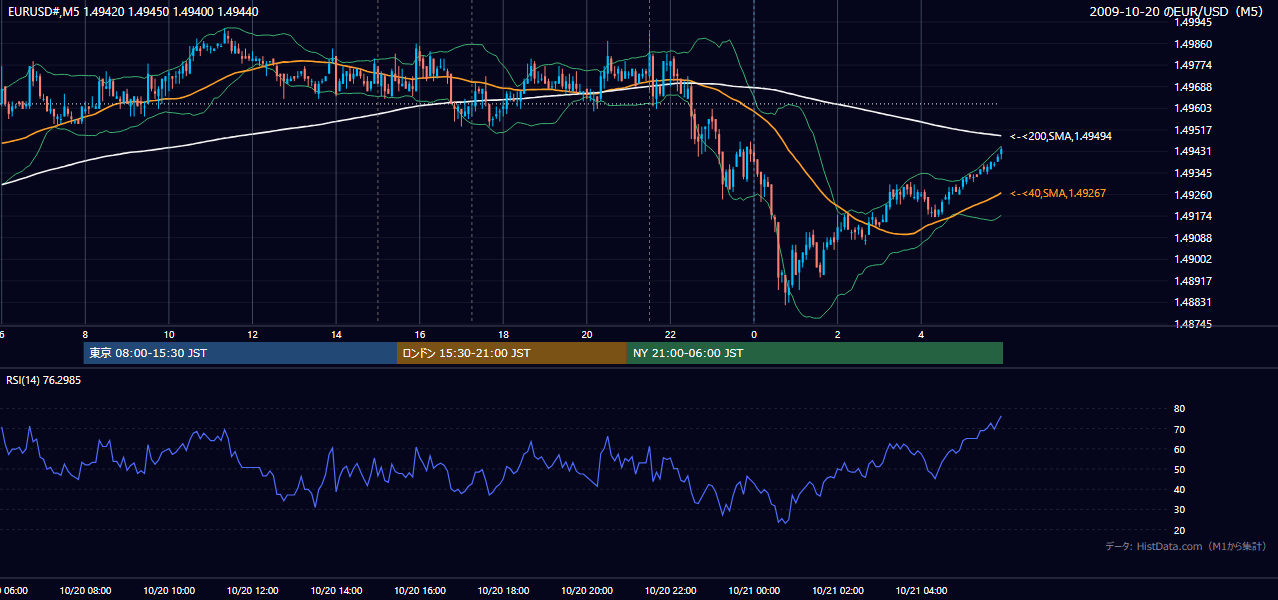
Task: Click the 10/20 18:00 time axis label
Action: click(503, 591)
